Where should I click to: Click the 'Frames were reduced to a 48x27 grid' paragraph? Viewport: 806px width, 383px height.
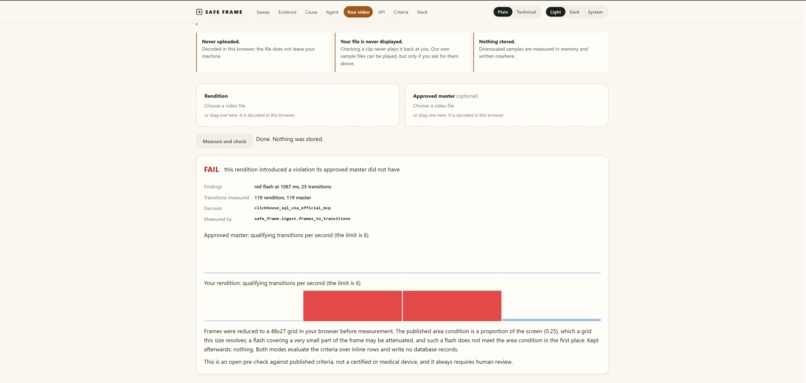[401, 340]
